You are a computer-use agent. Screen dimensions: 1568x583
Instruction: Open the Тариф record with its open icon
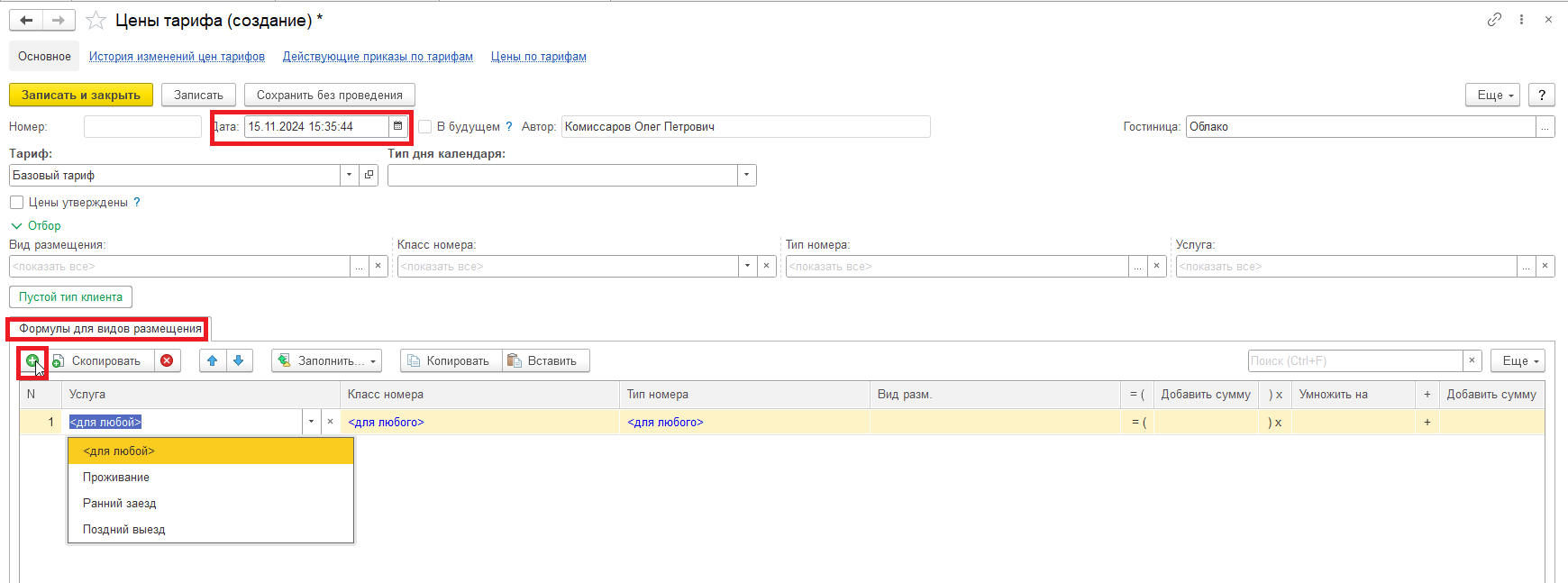coord(369,175)
